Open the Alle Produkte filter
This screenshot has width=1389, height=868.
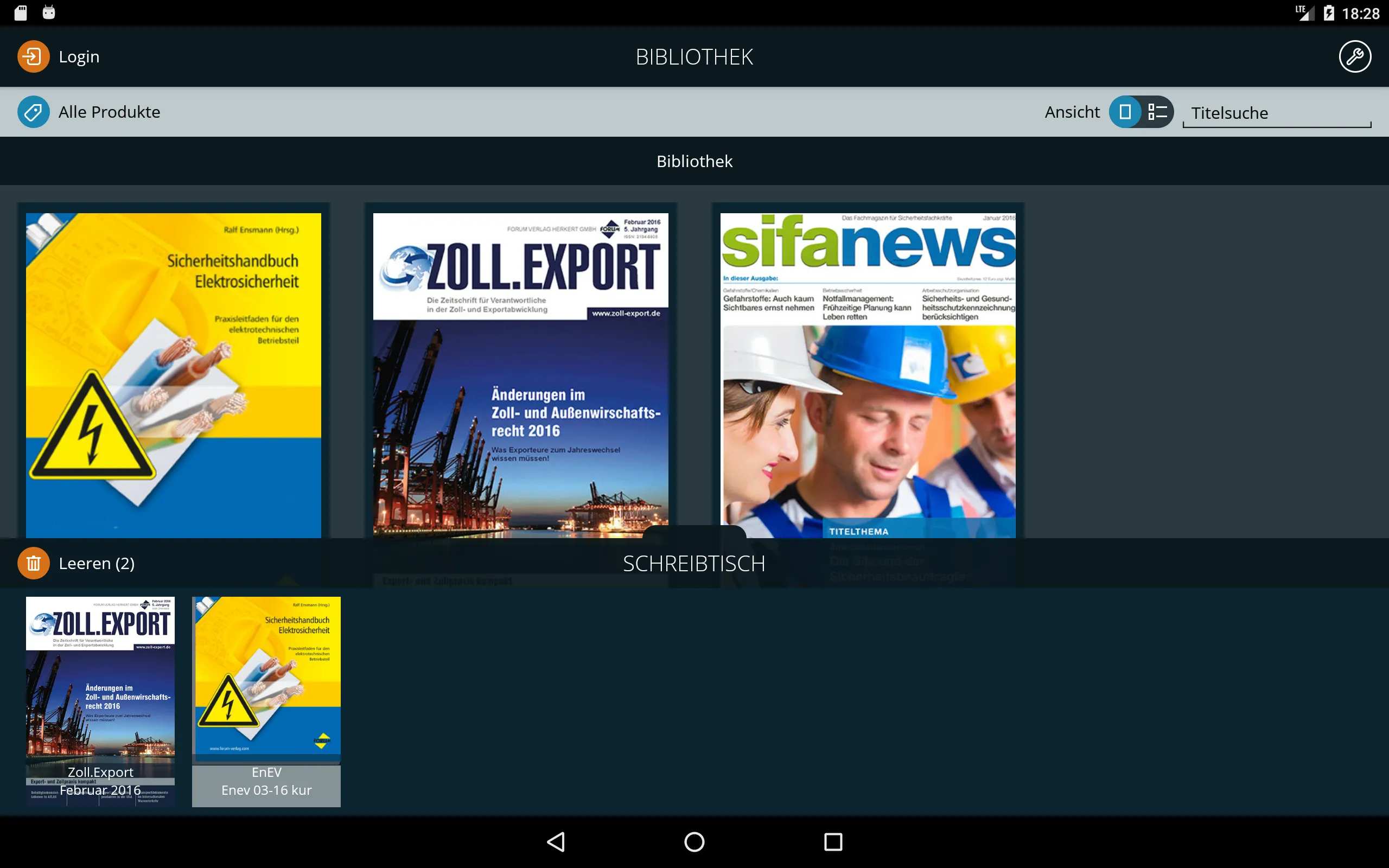[x=109, y=112]
